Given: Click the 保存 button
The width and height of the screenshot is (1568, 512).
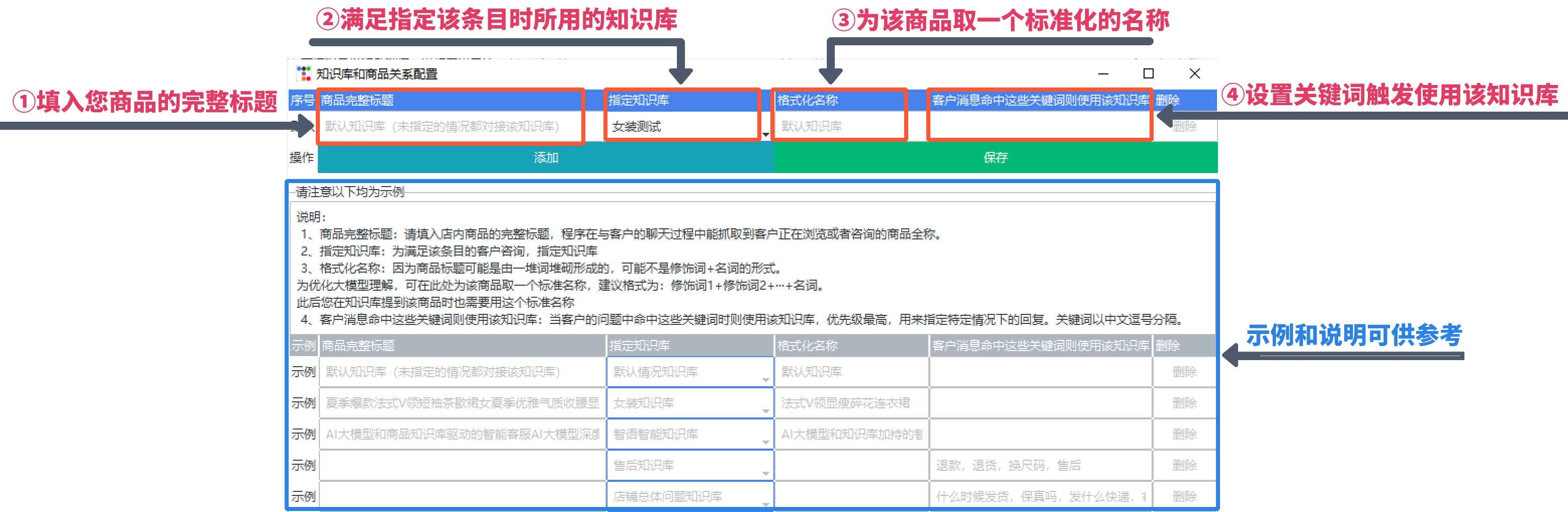Looking at the screenshot, I should [995, 158].
